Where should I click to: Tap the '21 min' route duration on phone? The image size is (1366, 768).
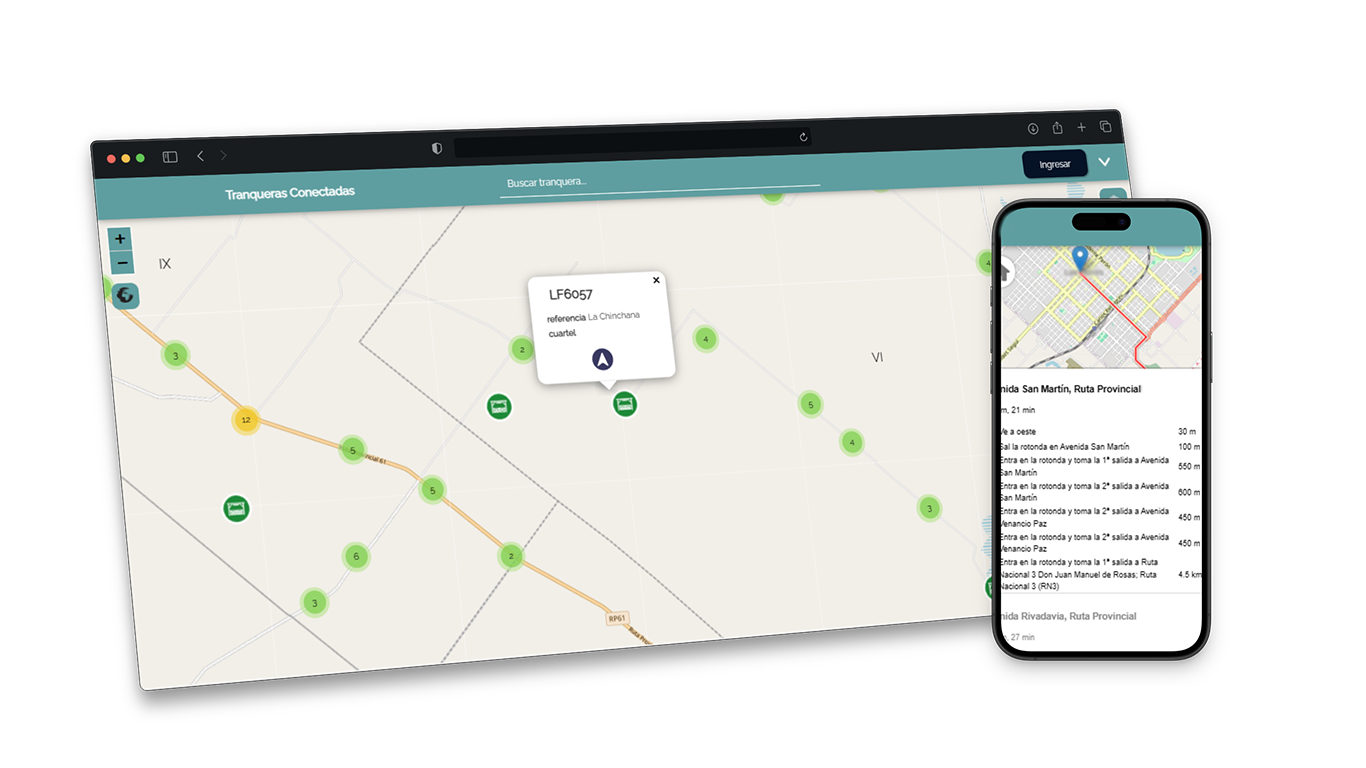1021,410
